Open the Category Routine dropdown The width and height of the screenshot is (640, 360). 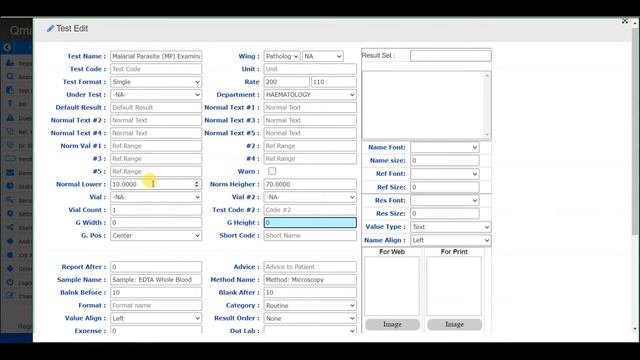310,305
